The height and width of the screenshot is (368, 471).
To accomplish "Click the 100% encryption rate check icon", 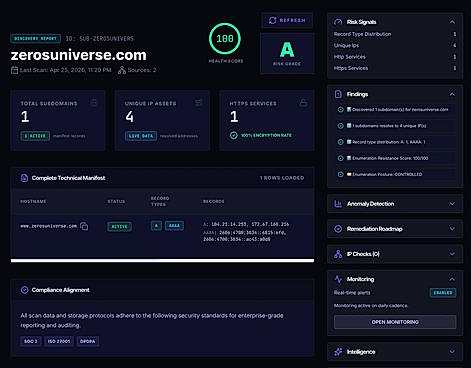I will 234,135.
